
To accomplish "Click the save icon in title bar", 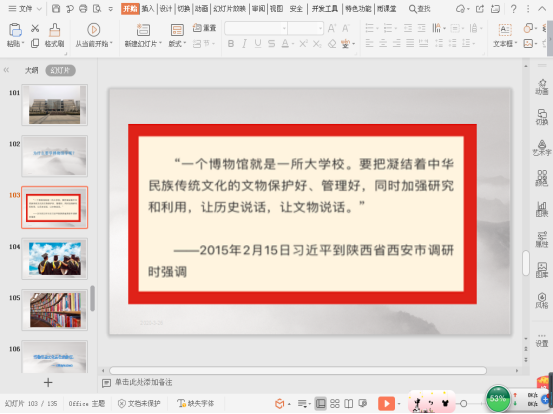I will coord(56,8).
